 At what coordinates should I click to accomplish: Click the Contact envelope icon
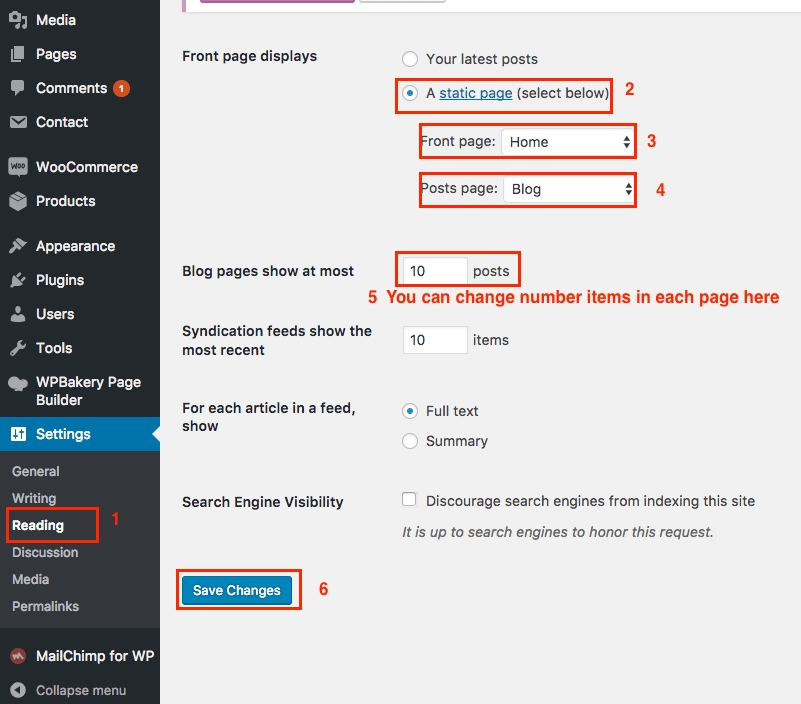pos(17,122)
